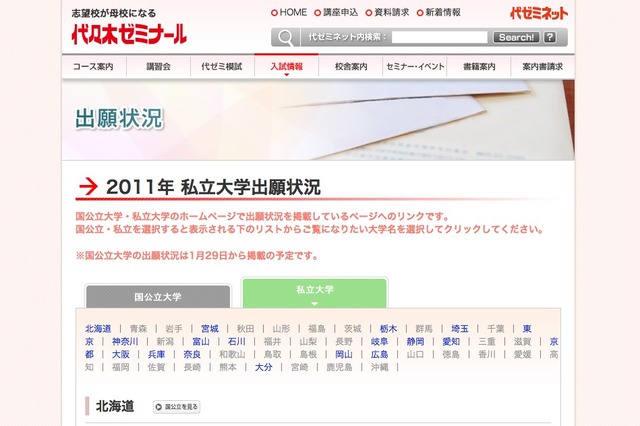This screenshot has height=426, width=640.
Task: Open the 講習会 navigation menu
Action: pos(158,67)
